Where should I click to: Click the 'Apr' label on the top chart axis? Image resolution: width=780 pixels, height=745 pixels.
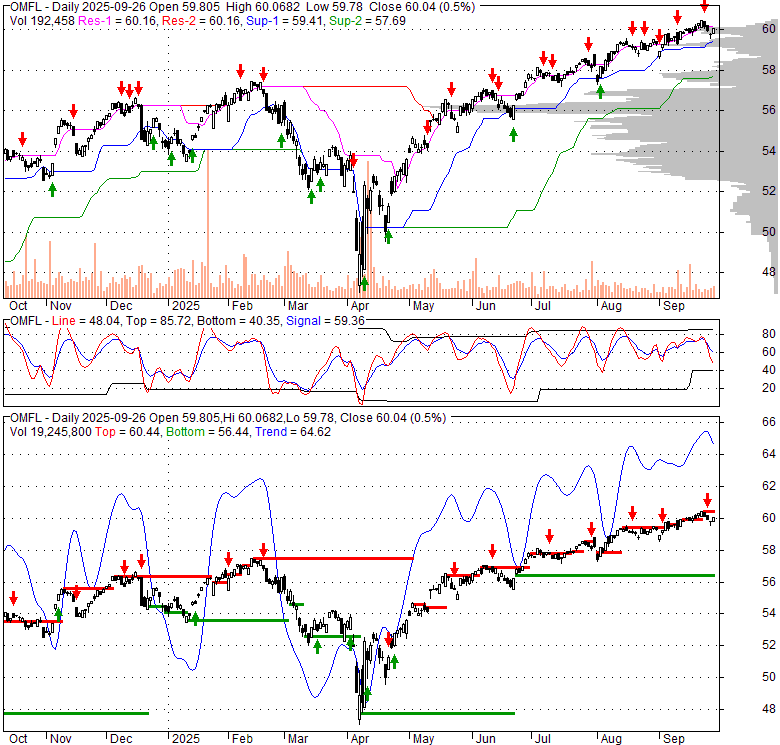[x=359, y=305]
